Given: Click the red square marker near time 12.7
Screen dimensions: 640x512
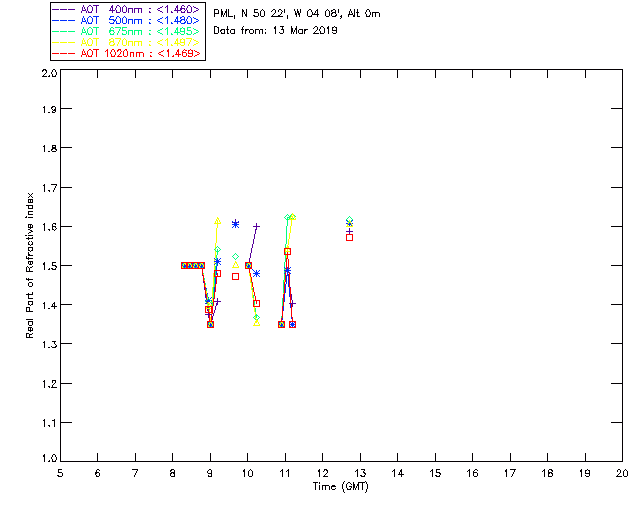Looking at the screenshot, I should [x=349, y=237].
